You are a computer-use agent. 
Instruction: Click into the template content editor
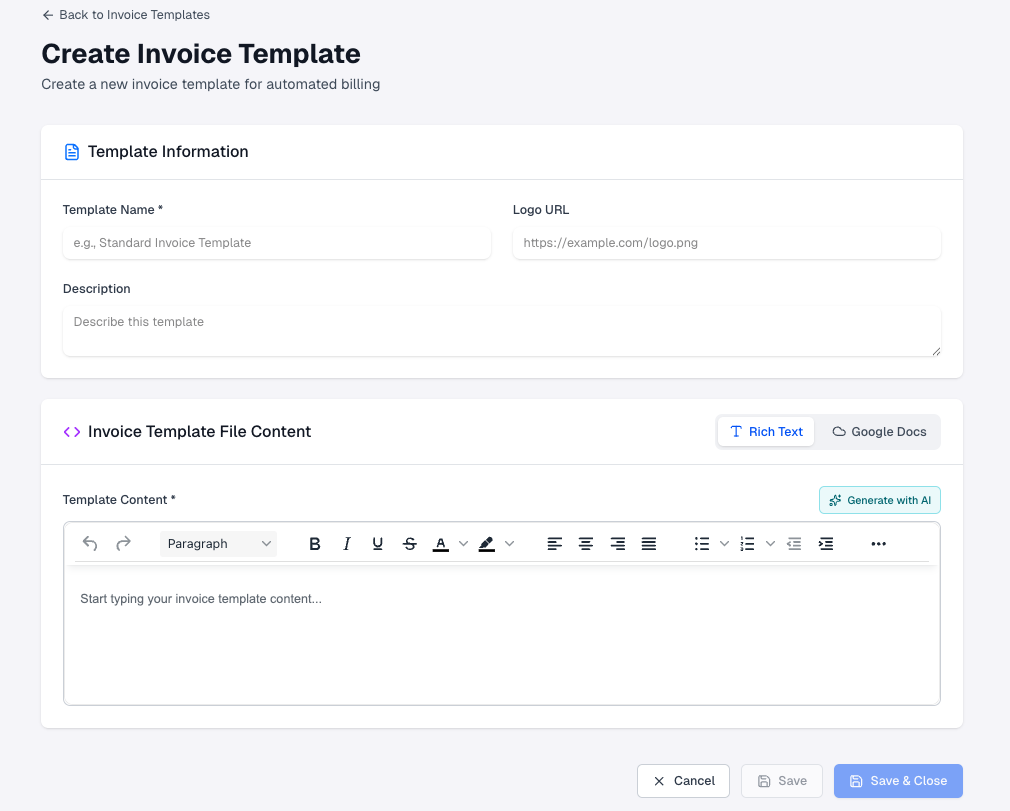502,634
